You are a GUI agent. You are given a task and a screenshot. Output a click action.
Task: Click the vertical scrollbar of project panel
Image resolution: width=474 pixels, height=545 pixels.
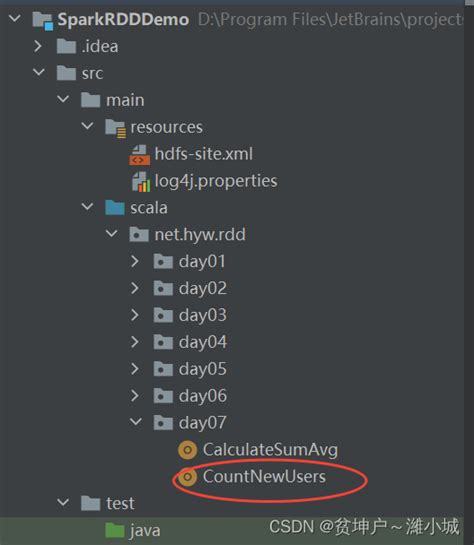pos(469,272)
